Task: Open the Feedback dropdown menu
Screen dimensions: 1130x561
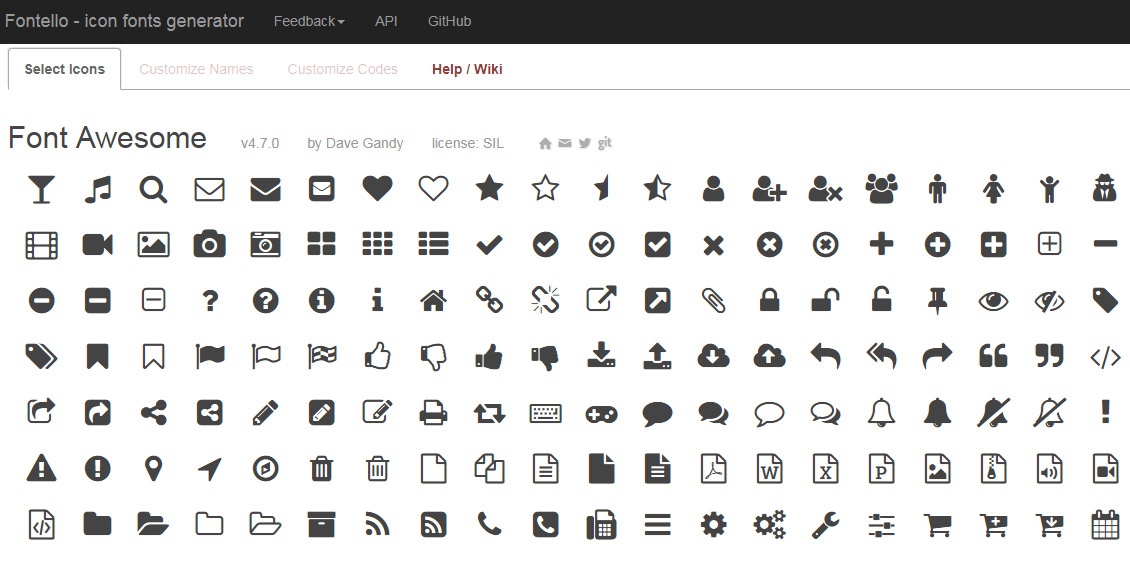Action: coord(309,22)
